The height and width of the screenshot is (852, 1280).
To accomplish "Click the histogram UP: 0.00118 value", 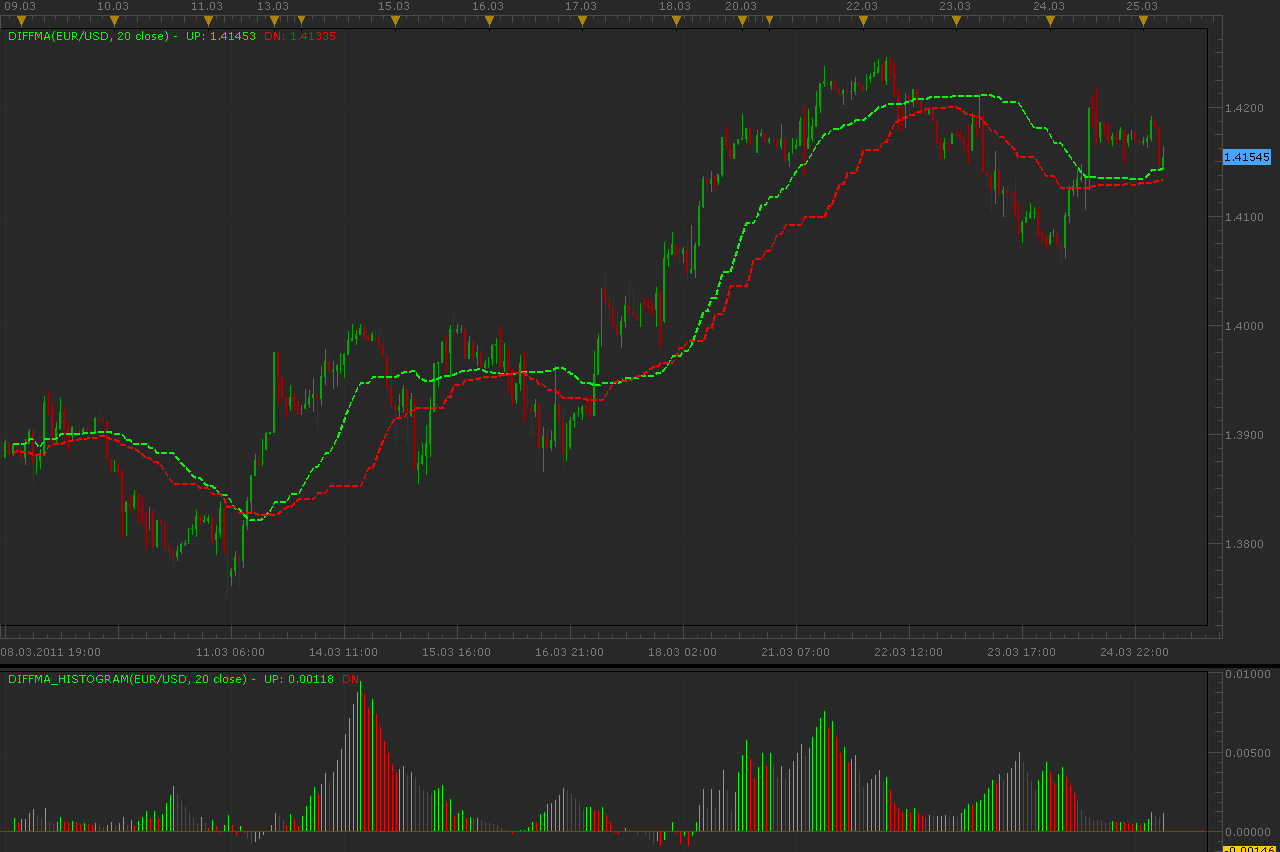I will pos(299,679).
